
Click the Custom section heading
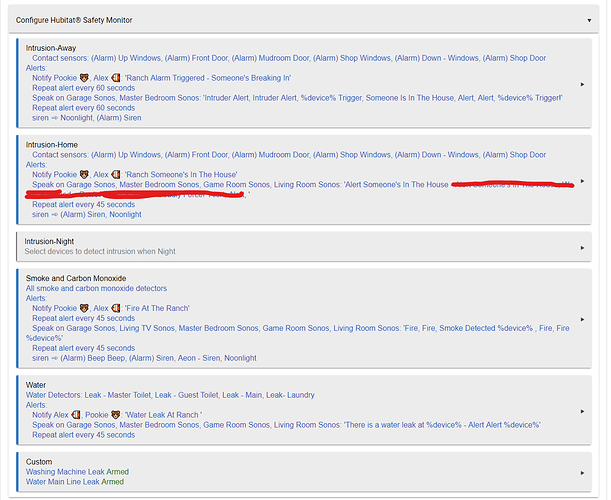[x=39, y=462]
